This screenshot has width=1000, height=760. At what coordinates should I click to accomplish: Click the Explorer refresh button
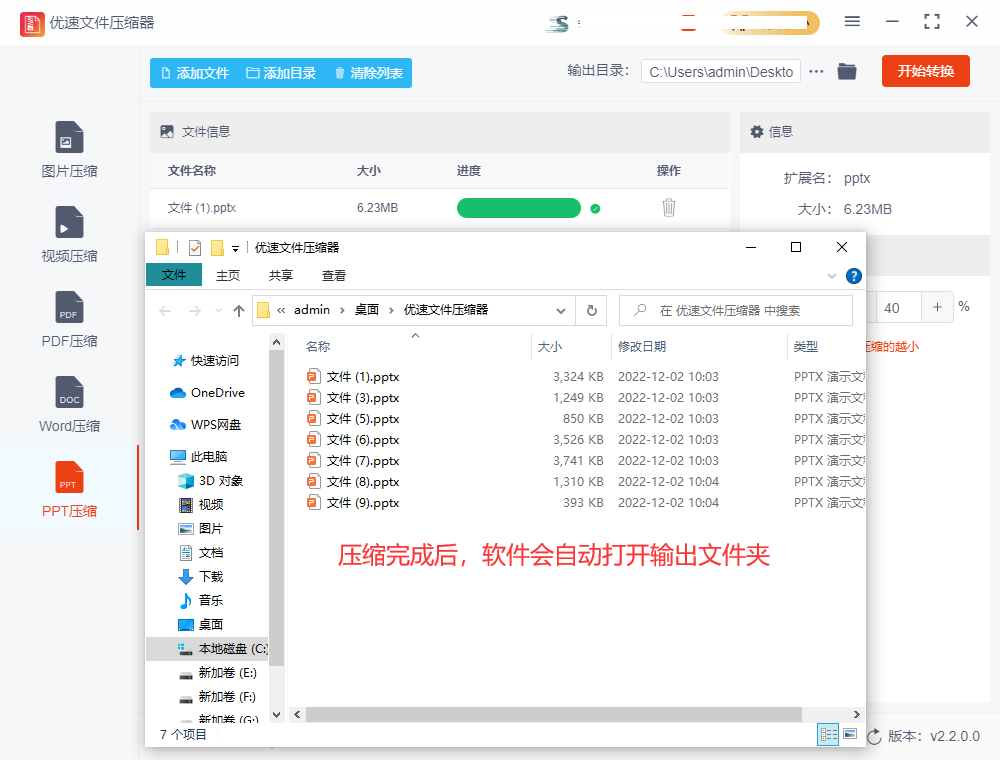point(591,311)
